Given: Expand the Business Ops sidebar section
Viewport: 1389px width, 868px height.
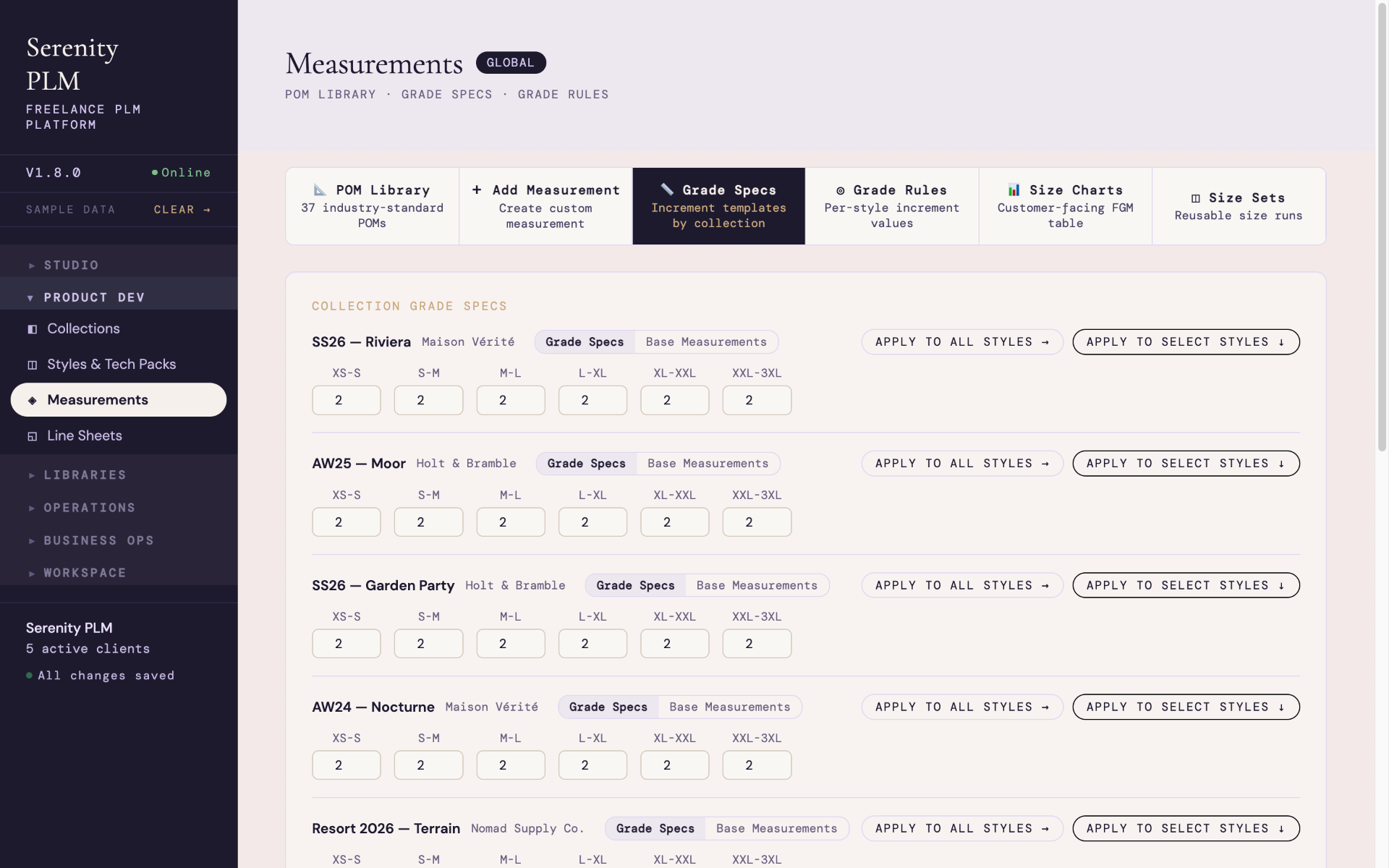Looking at the screenshot, I should point(119,540).
